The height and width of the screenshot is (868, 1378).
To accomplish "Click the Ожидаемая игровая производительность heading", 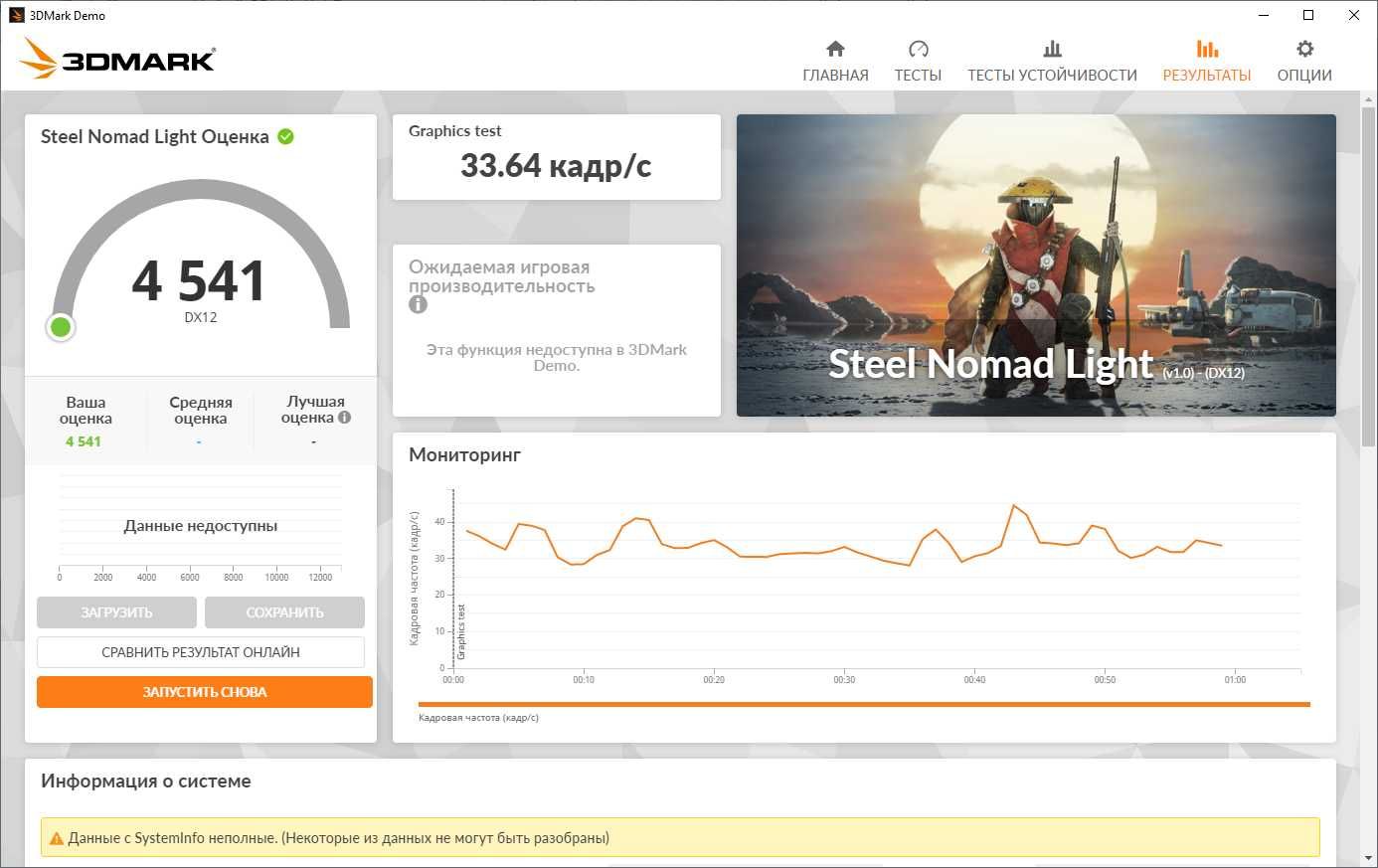I will point(502,276).
